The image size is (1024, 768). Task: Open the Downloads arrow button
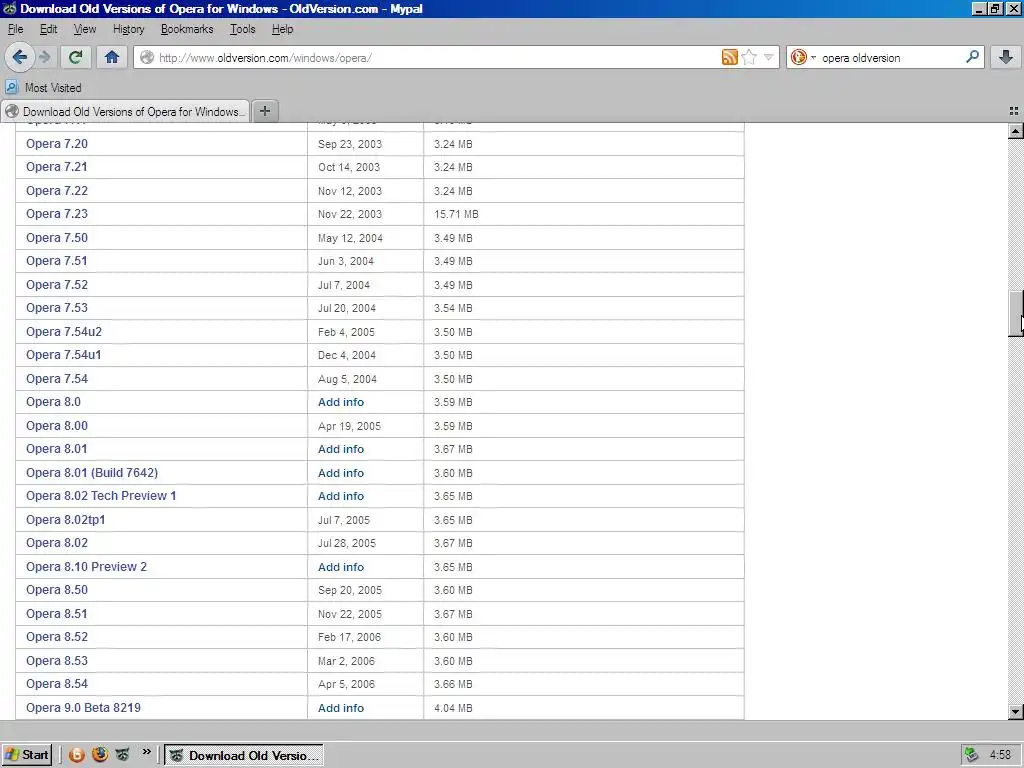[x=1006, y=57]
